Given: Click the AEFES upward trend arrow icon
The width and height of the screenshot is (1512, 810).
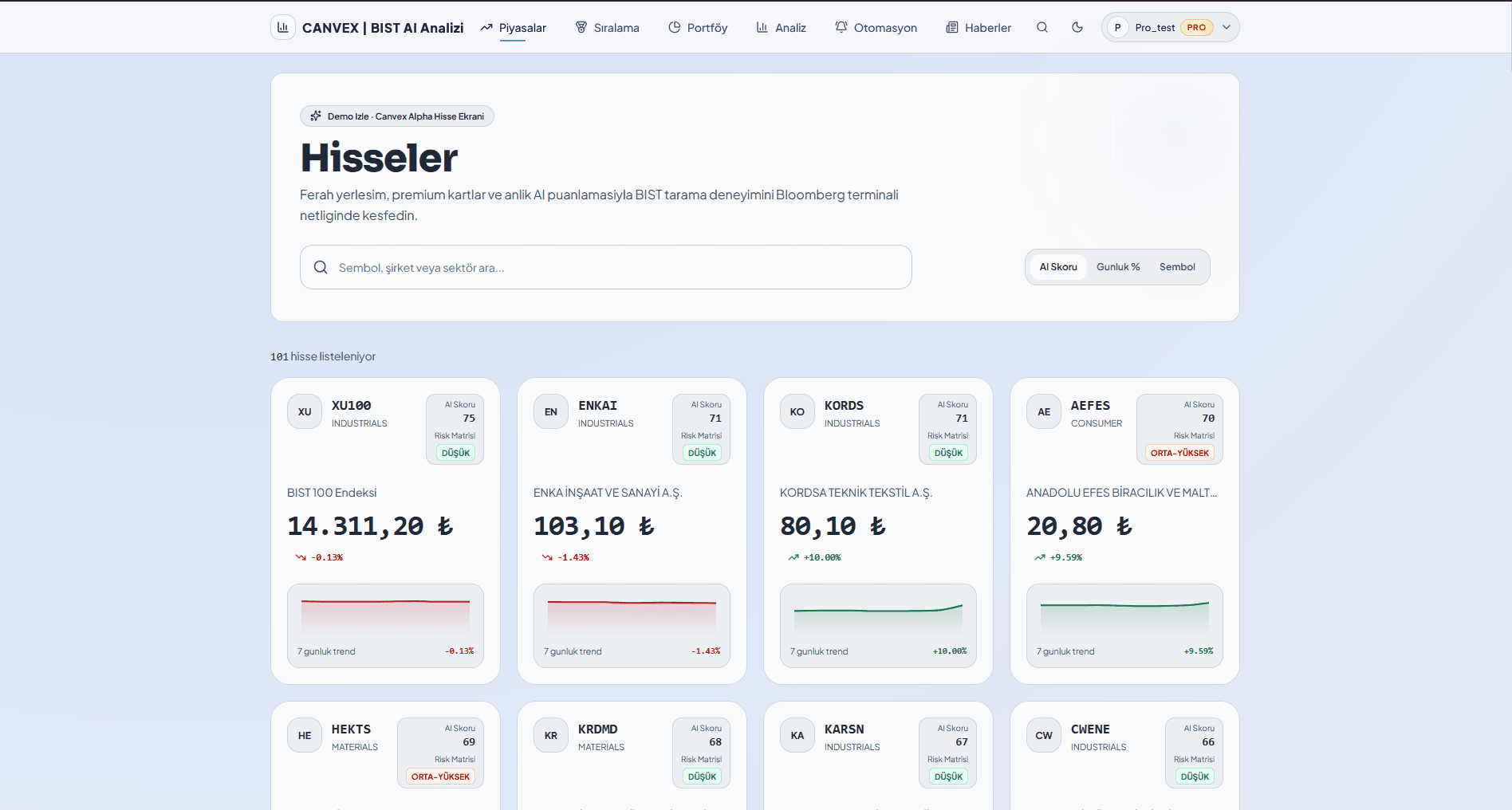Looking at the screenshot, I should pyautogui.click(x=1040, y=557).
